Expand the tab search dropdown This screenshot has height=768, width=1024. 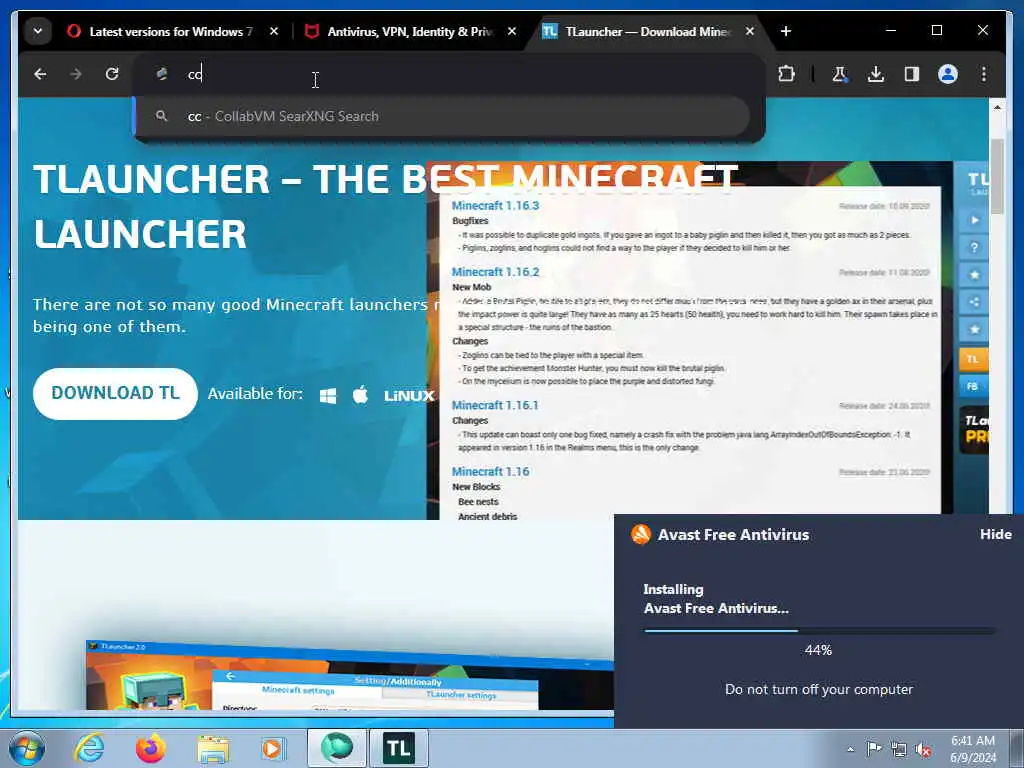pyautogui.click(x=38, y=31)
